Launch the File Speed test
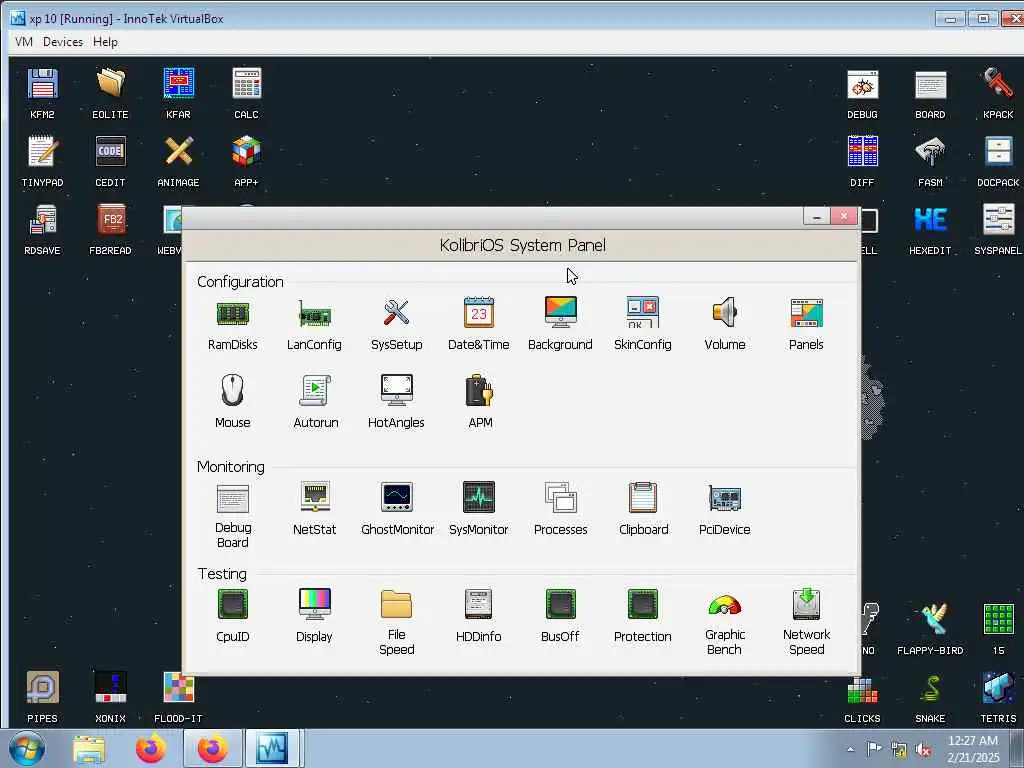 396,622
